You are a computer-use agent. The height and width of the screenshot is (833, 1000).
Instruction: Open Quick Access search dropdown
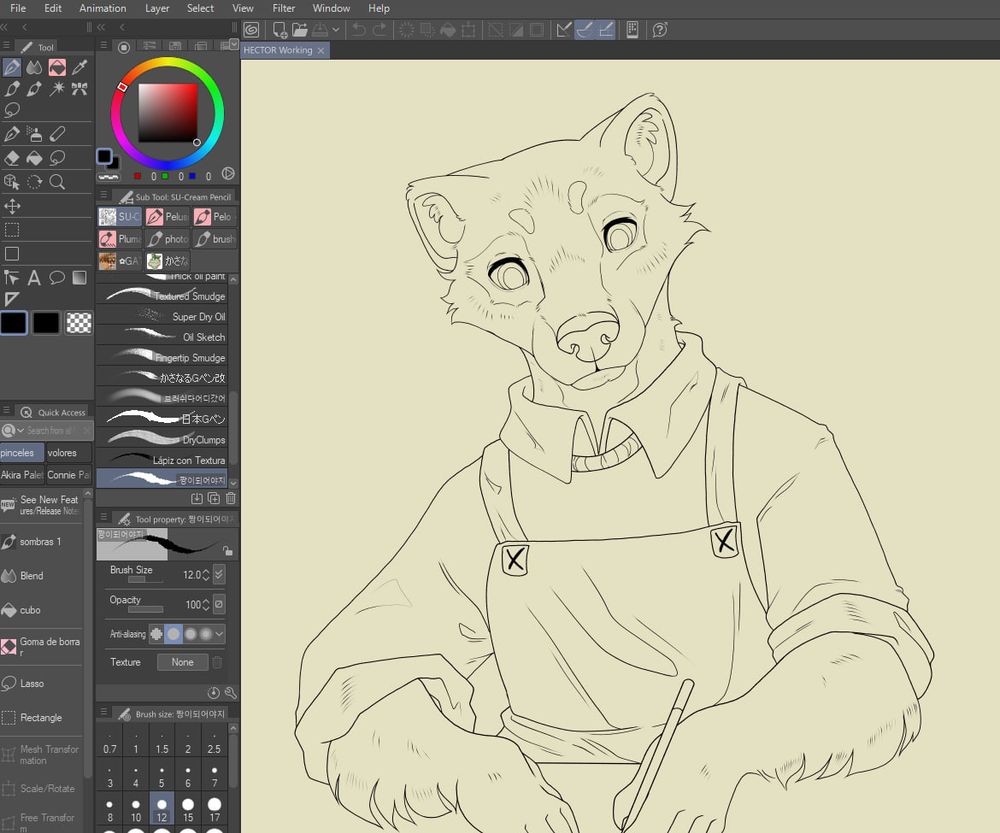click(x=11, y=431)
